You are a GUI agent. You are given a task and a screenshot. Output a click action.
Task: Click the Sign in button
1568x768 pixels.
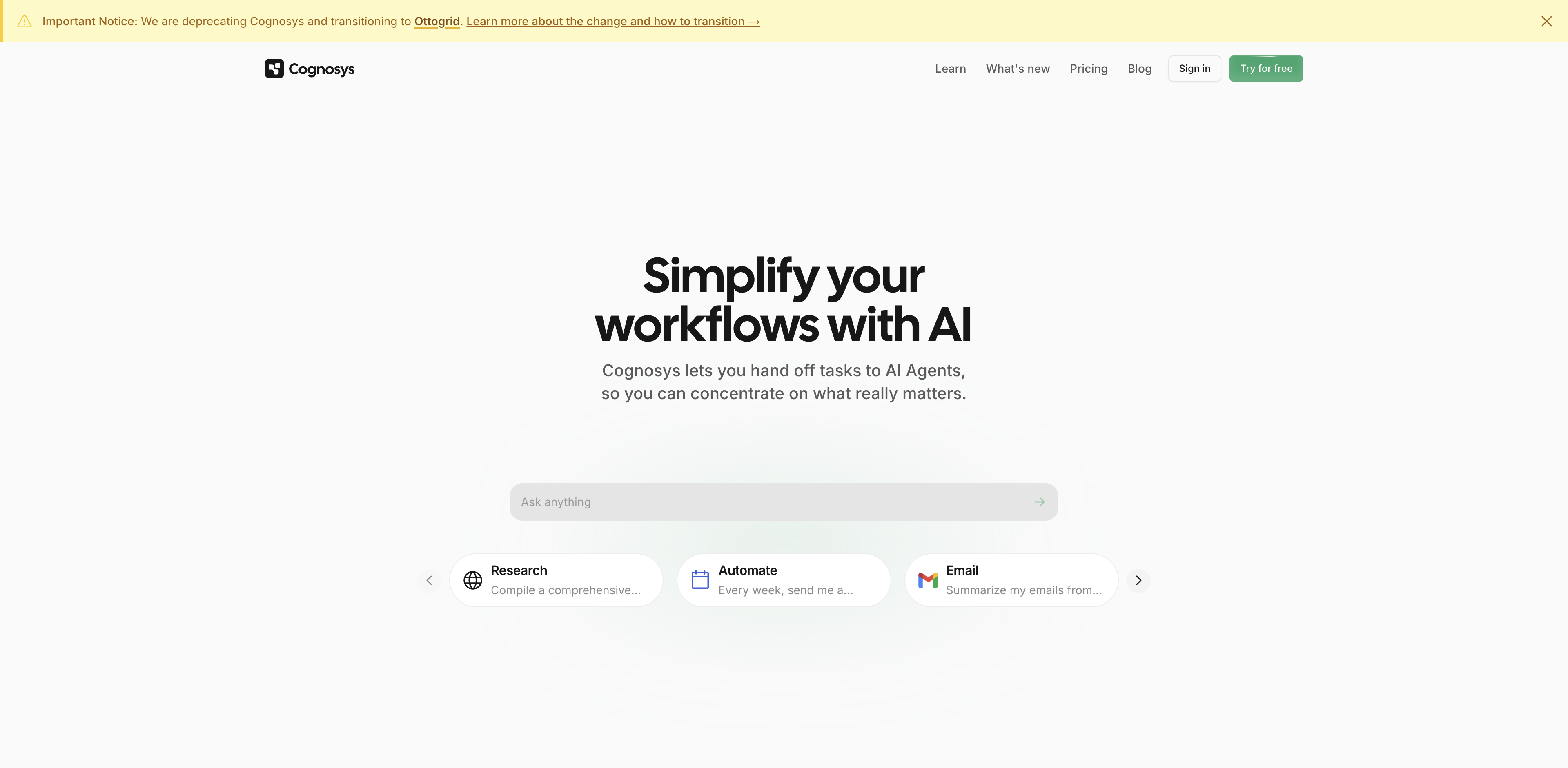point(1194,68)
